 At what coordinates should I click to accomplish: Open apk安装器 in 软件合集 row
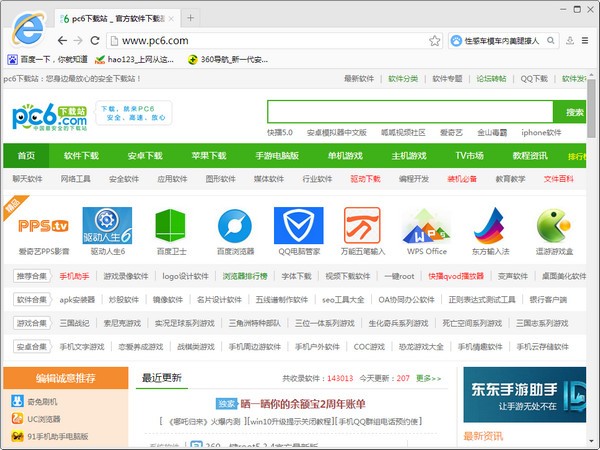pos(77,300)
